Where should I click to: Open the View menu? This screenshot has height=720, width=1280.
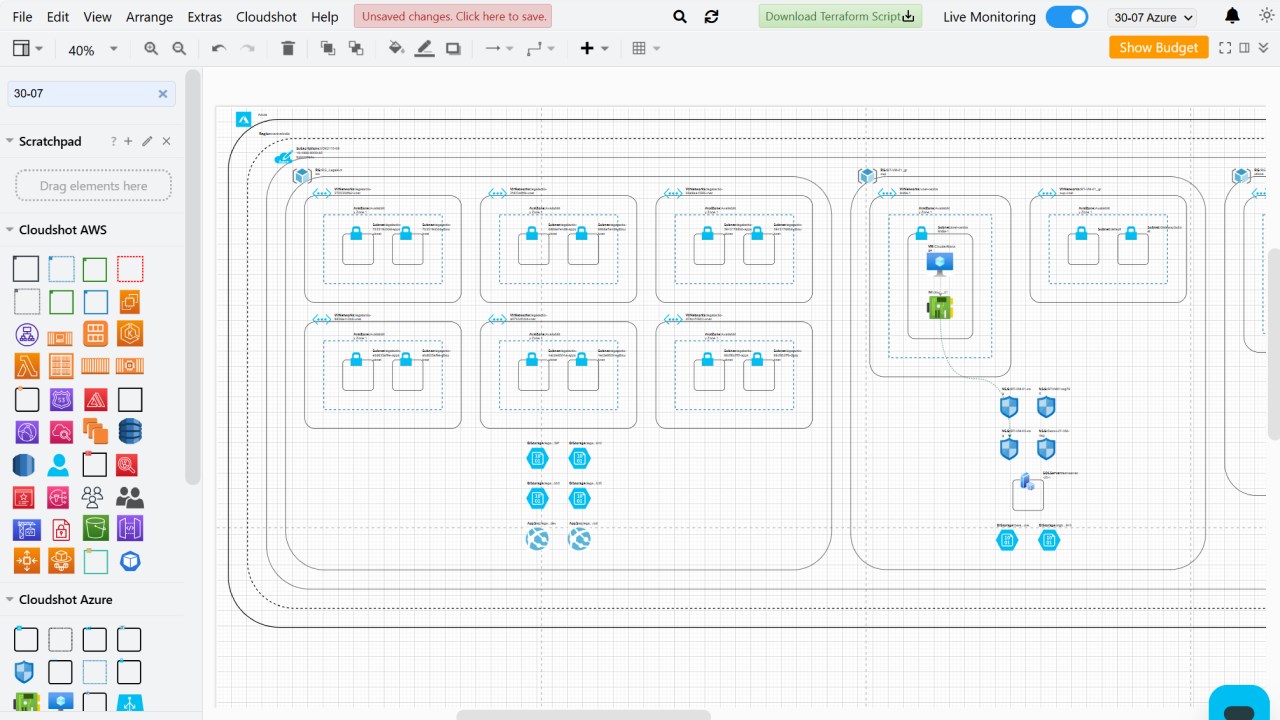(97, 17)
